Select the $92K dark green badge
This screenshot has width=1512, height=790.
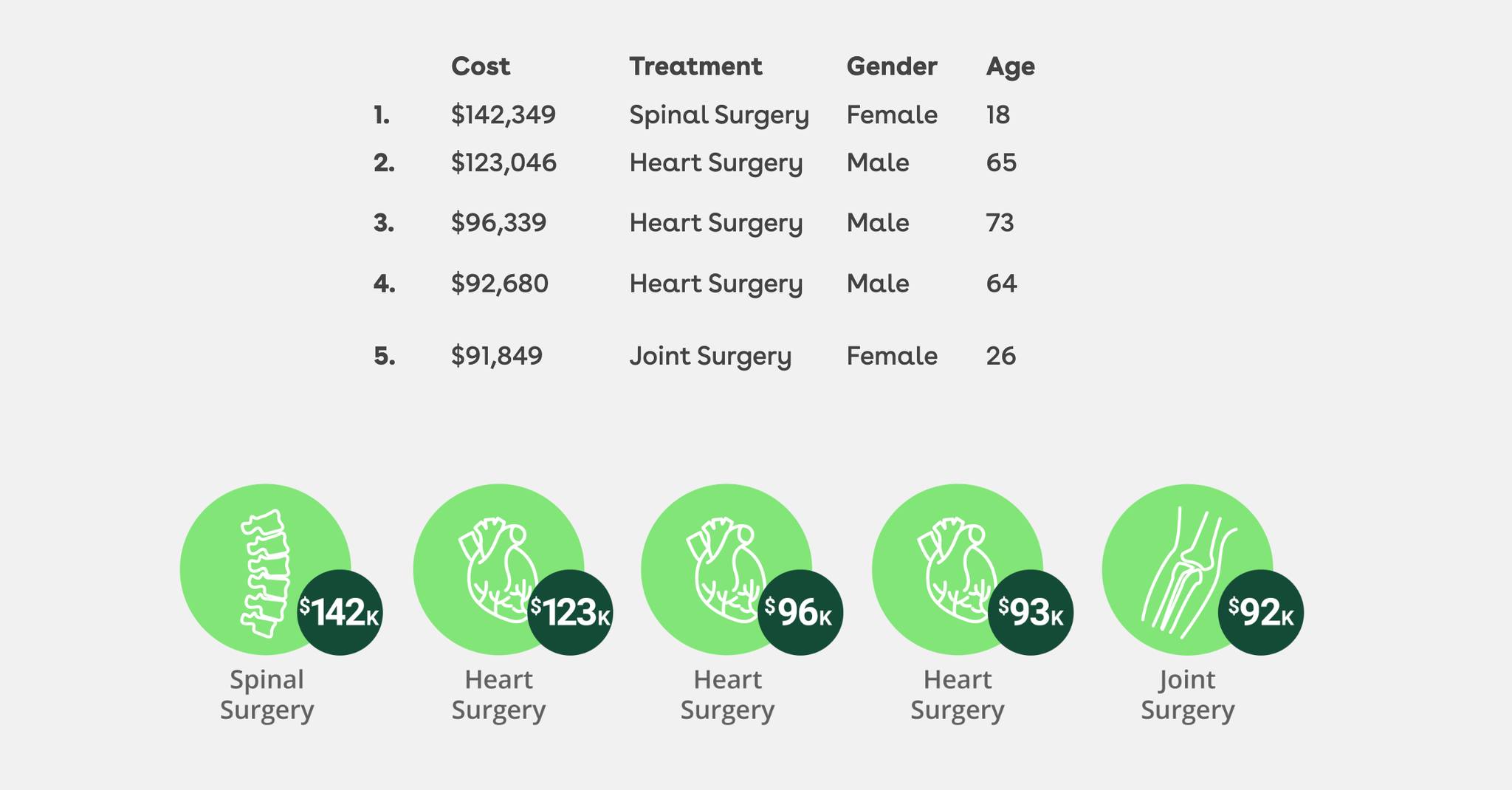[x=1261, y=612]
